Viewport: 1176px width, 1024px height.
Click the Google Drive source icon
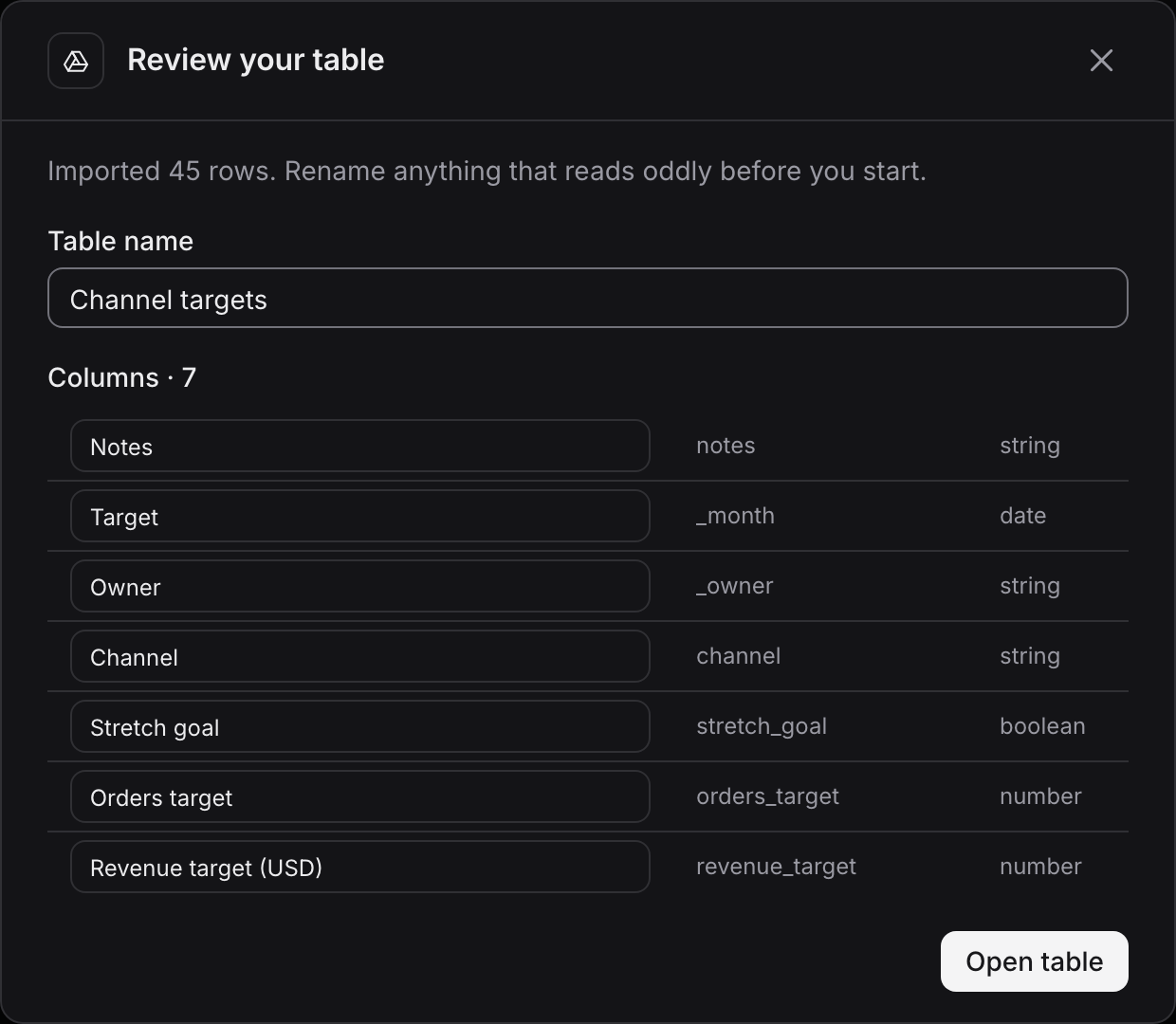(x=76, y=61)
